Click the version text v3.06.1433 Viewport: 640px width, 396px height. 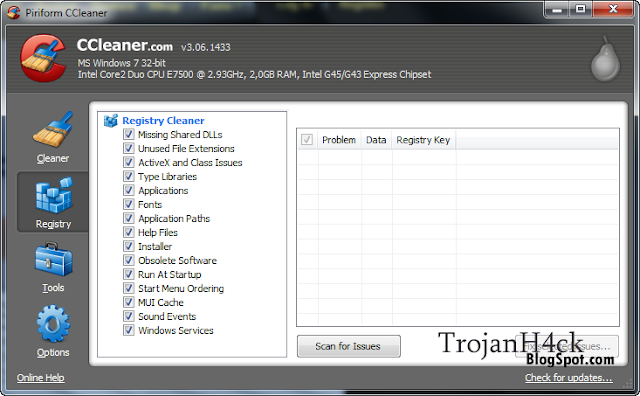206,47
